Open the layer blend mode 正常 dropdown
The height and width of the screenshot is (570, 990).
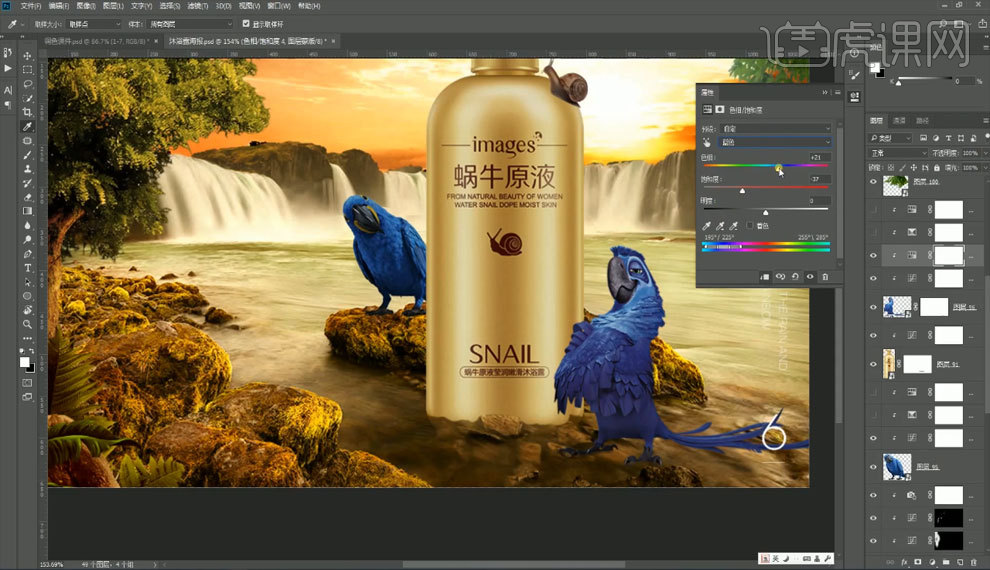898,153
